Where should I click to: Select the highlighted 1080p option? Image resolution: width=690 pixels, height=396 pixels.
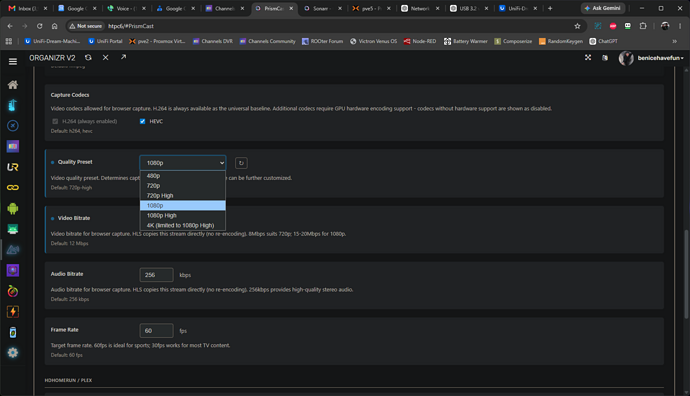tap(183, 205)
